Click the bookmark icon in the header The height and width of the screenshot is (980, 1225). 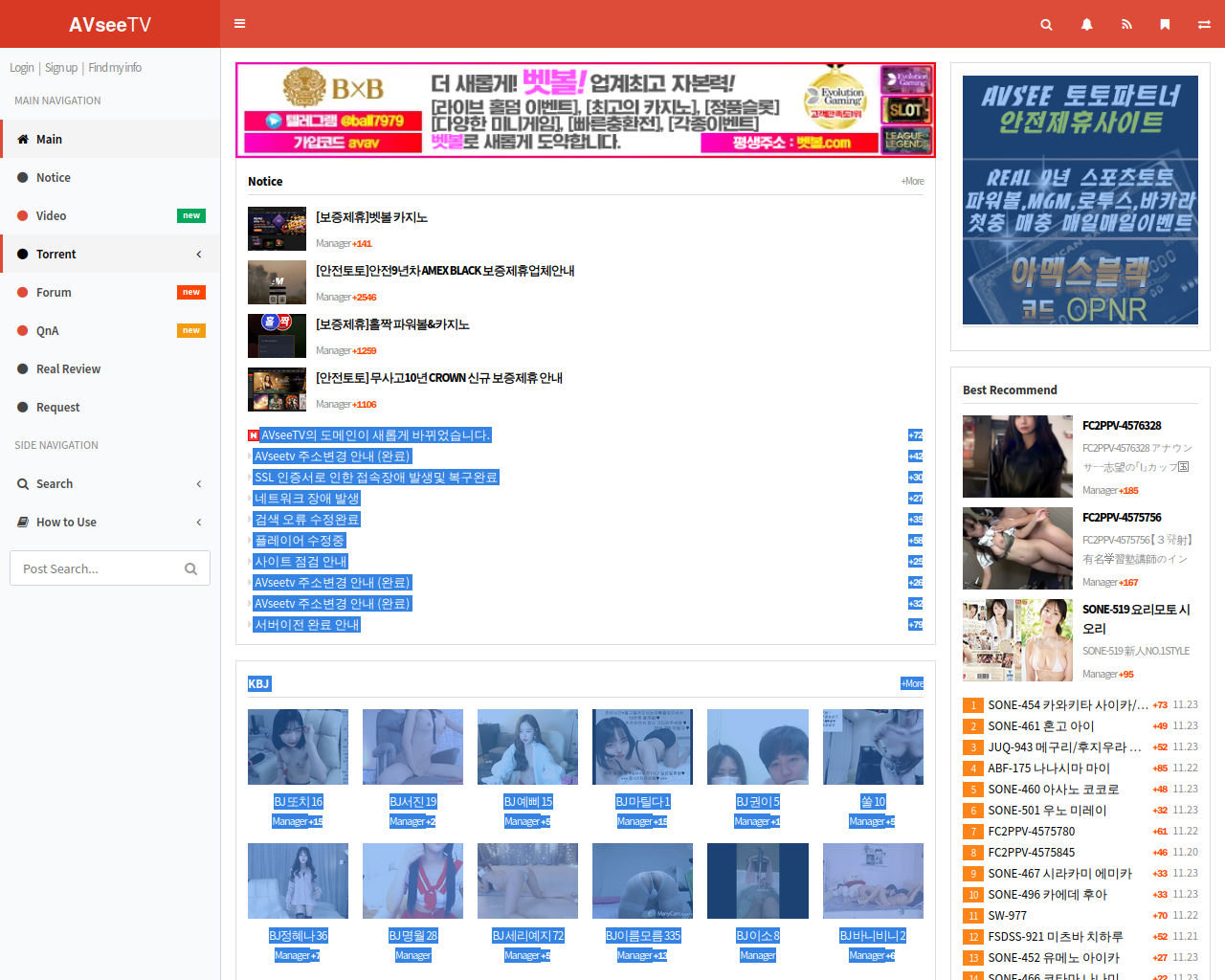click(x=1165, y=24)
